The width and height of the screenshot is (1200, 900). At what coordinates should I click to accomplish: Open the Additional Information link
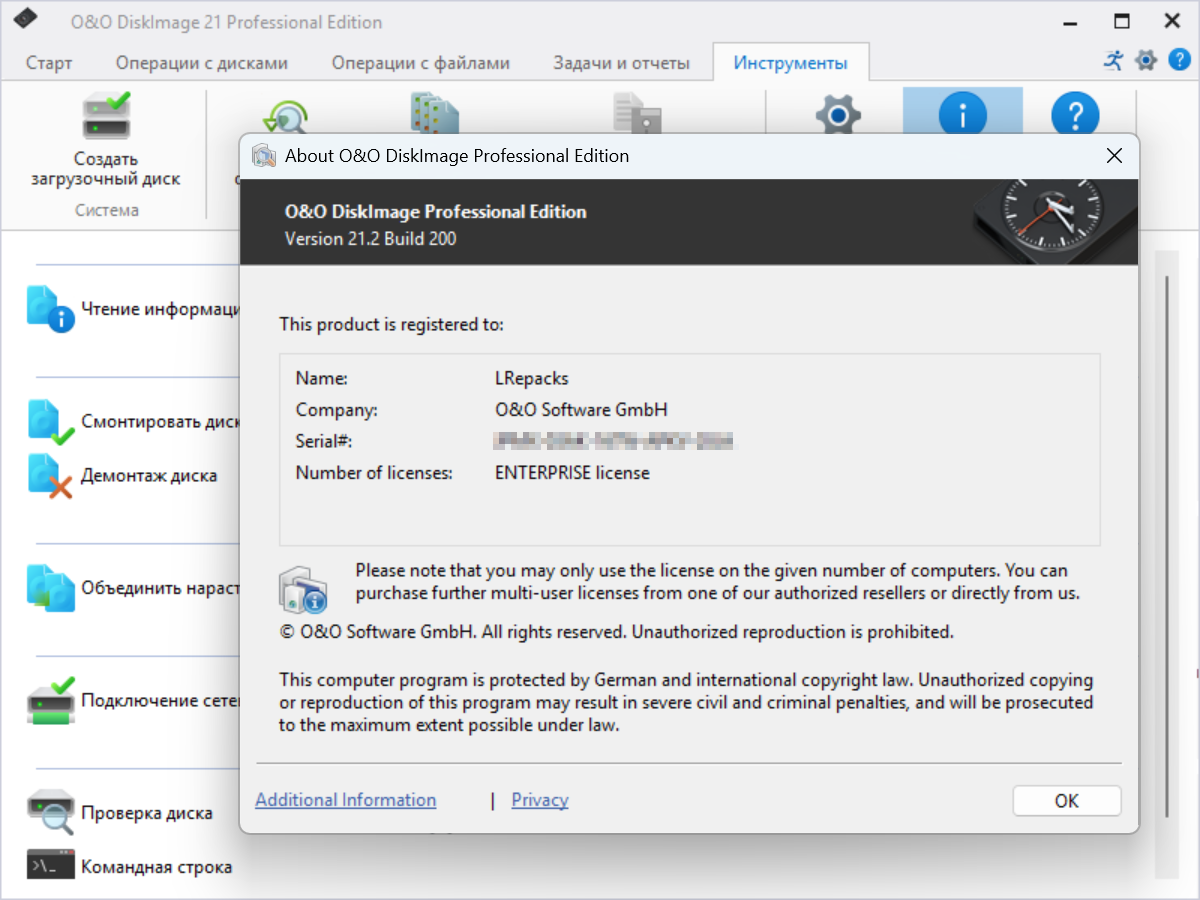346,800
